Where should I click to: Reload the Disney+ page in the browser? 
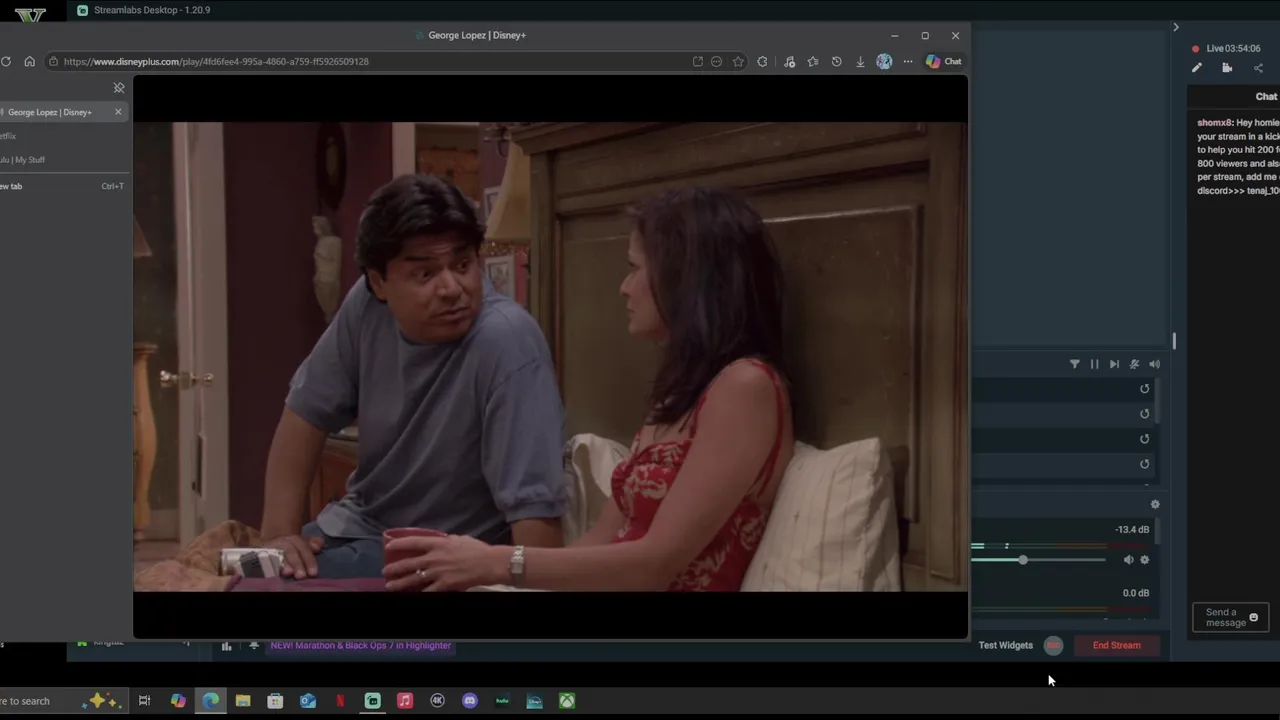click(x=6, y=61)
